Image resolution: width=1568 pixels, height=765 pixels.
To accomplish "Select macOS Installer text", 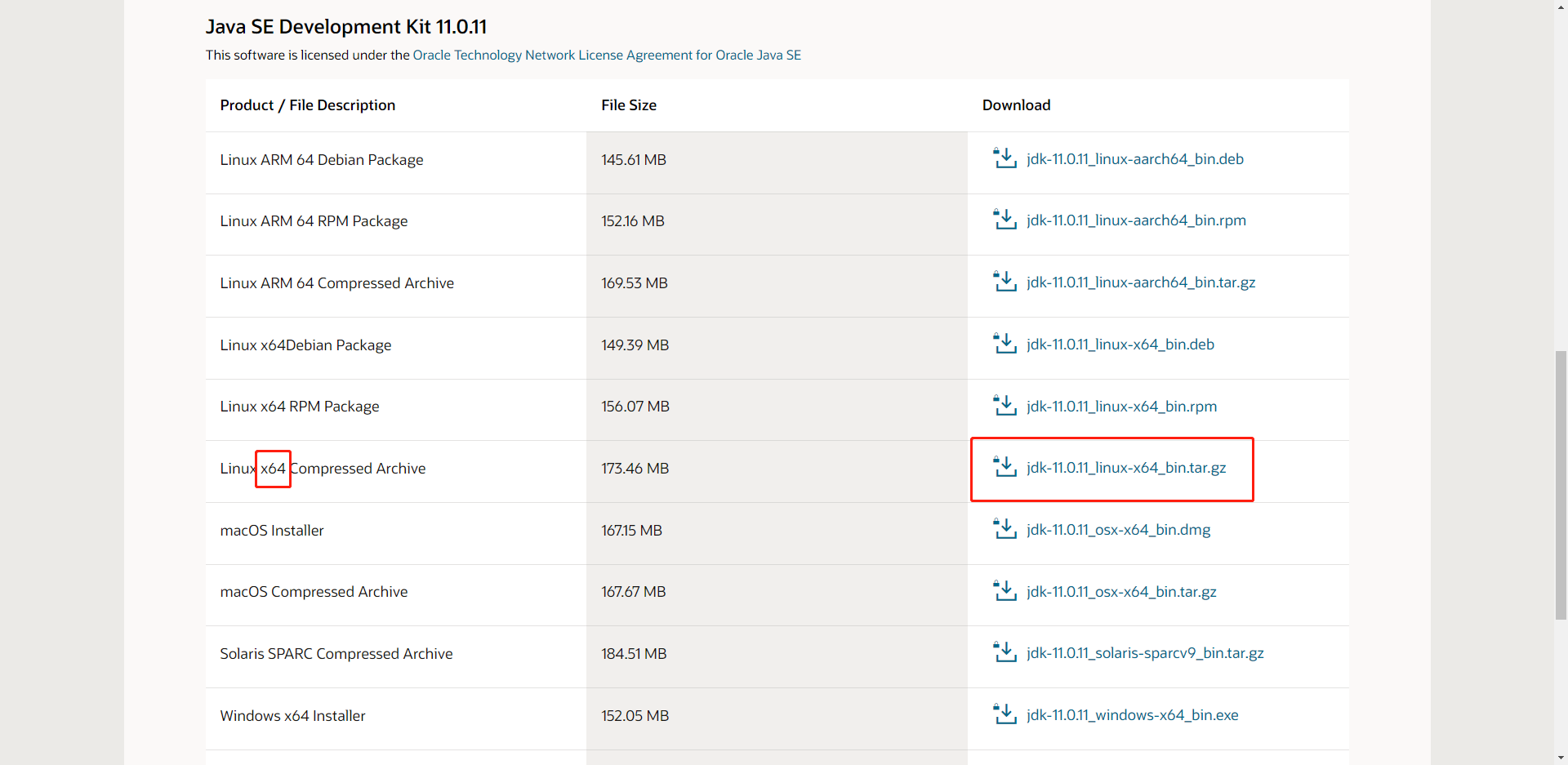I will pyautogui.click(x=272, y=531).
